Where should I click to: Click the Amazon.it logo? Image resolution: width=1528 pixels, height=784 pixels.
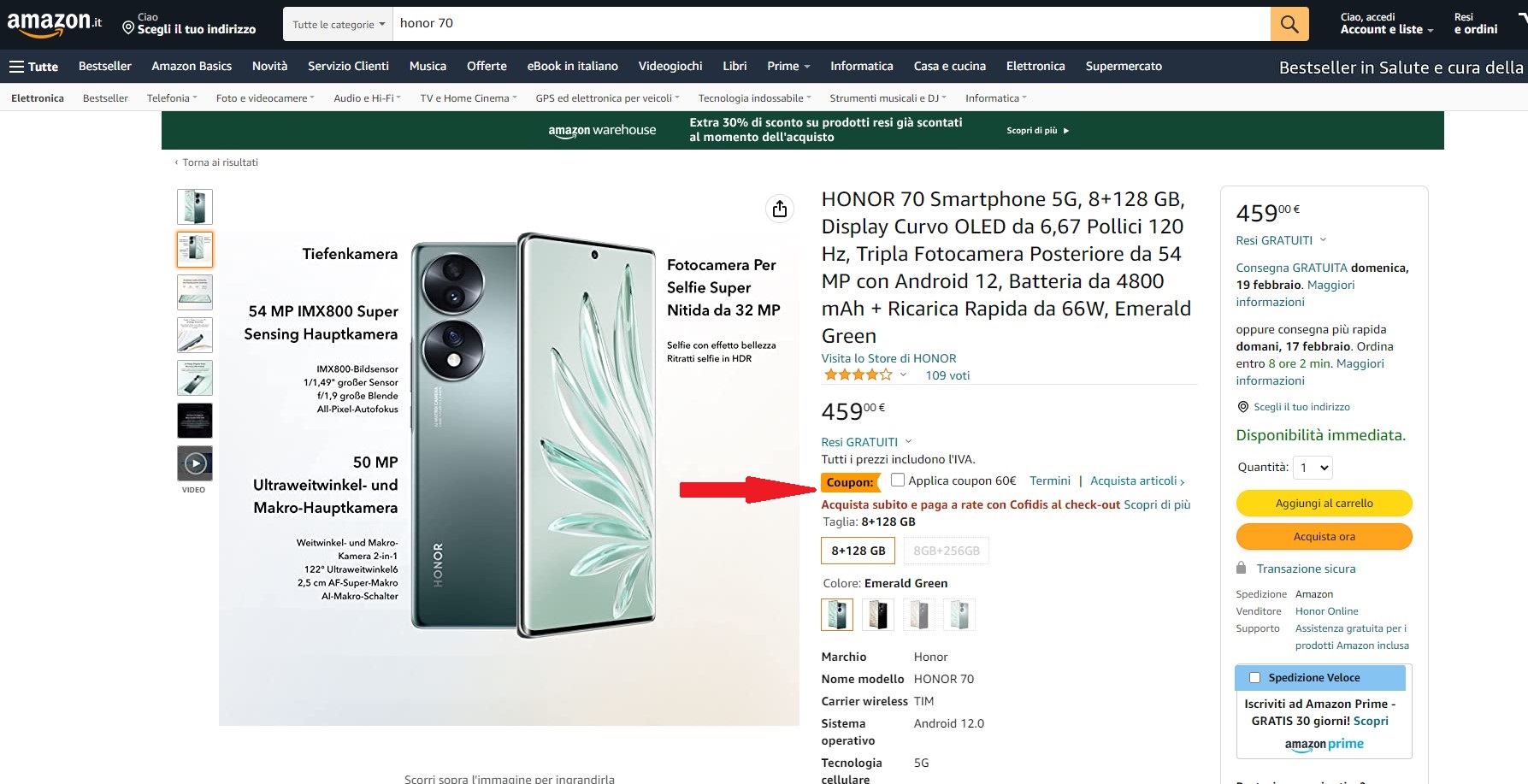(x=54, y=24)
